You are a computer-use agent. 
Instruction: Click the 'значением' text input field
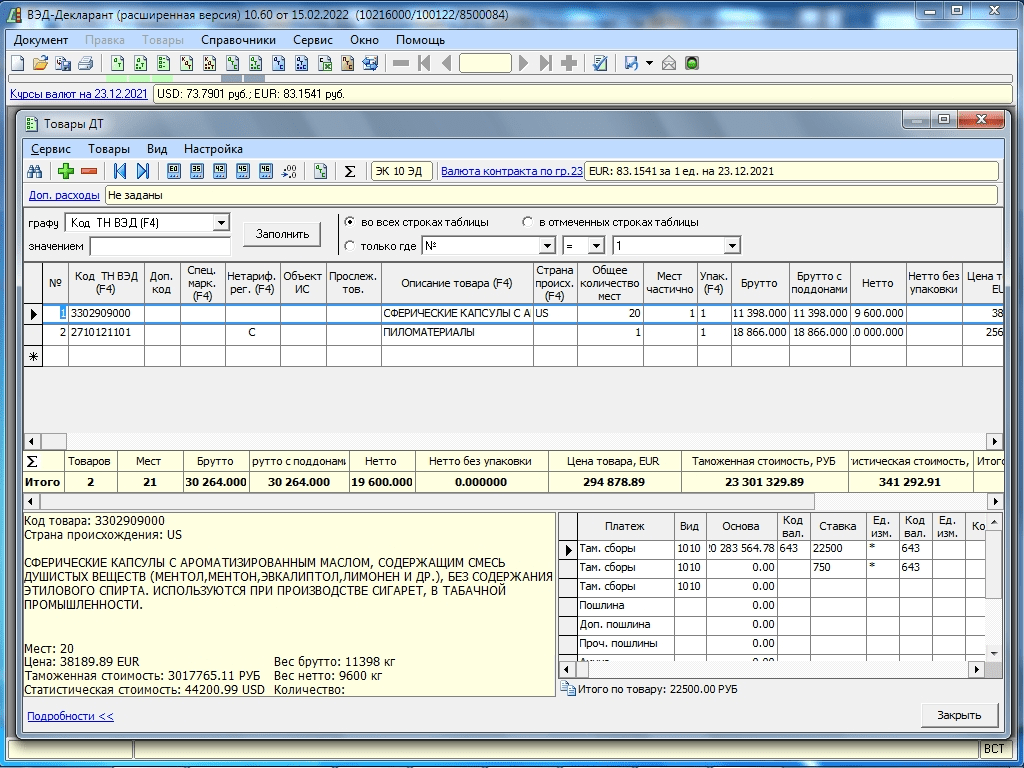pos(160,246)
